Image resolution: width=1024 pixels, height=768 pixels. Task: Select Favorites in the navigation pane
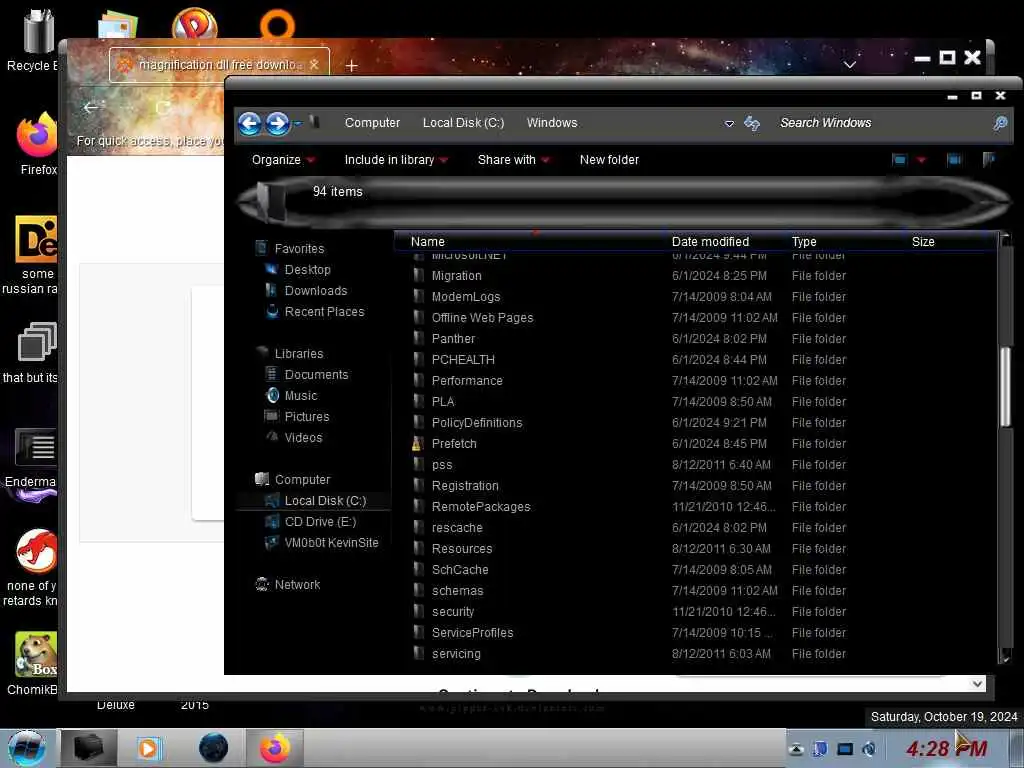point(299,249)
